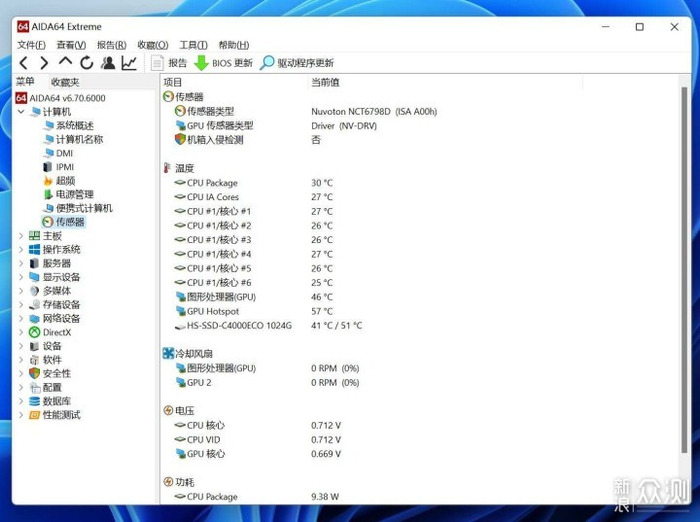The image size is (700, 522).
Task: Expand the DirectX tree node
Action: pos(21,332)
